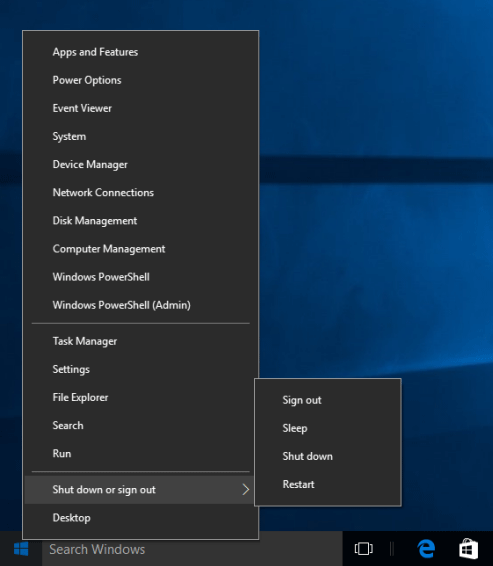Open Event Viewer
Screen dimensions: 493x566
point(140,108)
